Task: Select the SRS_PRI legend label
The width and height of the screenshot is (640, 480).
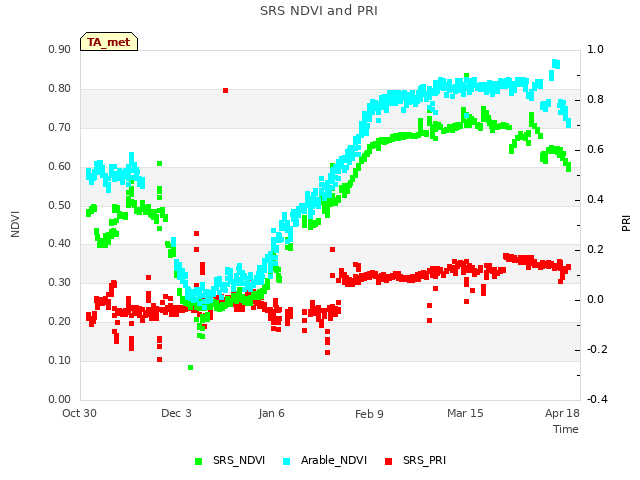Action: pyautogui.click(x=424, y=460)
